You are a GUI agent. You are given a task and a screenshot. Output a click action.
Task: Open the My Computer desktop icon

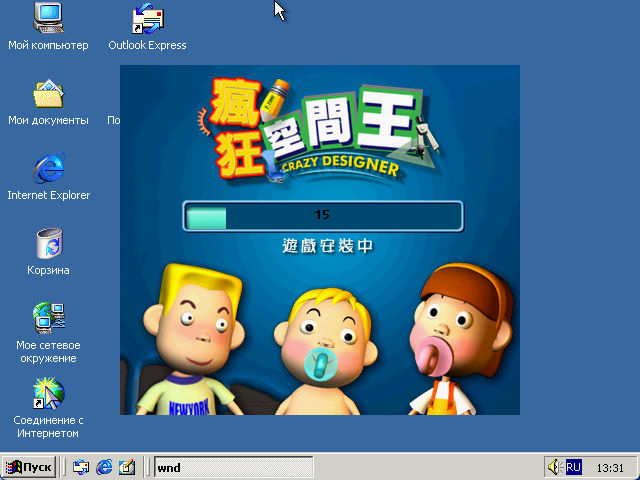point(48,18)
